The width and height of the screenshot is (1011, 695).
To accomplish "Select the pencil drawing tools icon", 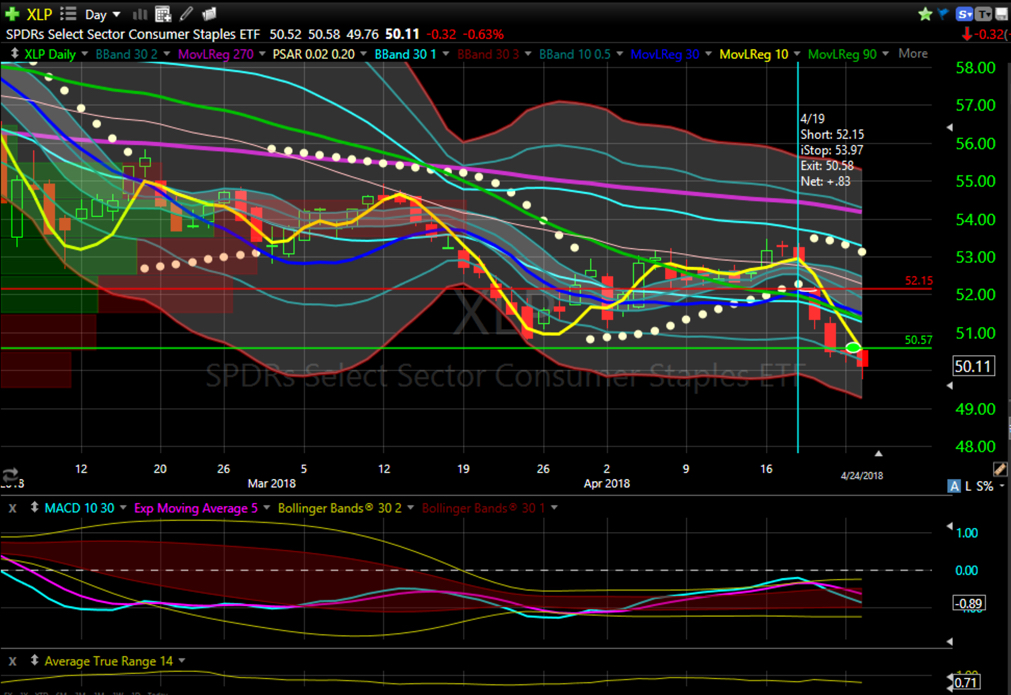I will 186,13.
